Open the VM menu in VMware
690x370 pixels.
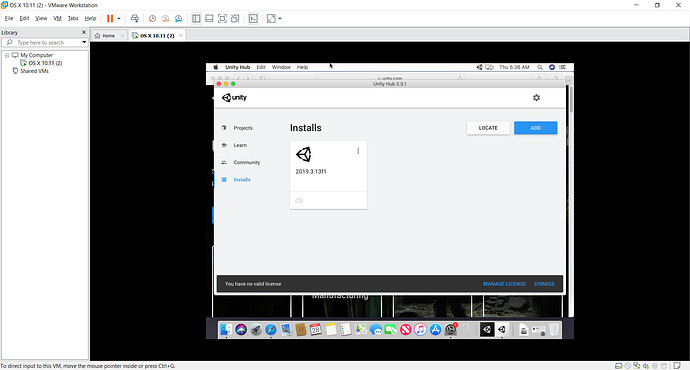click(x=57, y=18)
